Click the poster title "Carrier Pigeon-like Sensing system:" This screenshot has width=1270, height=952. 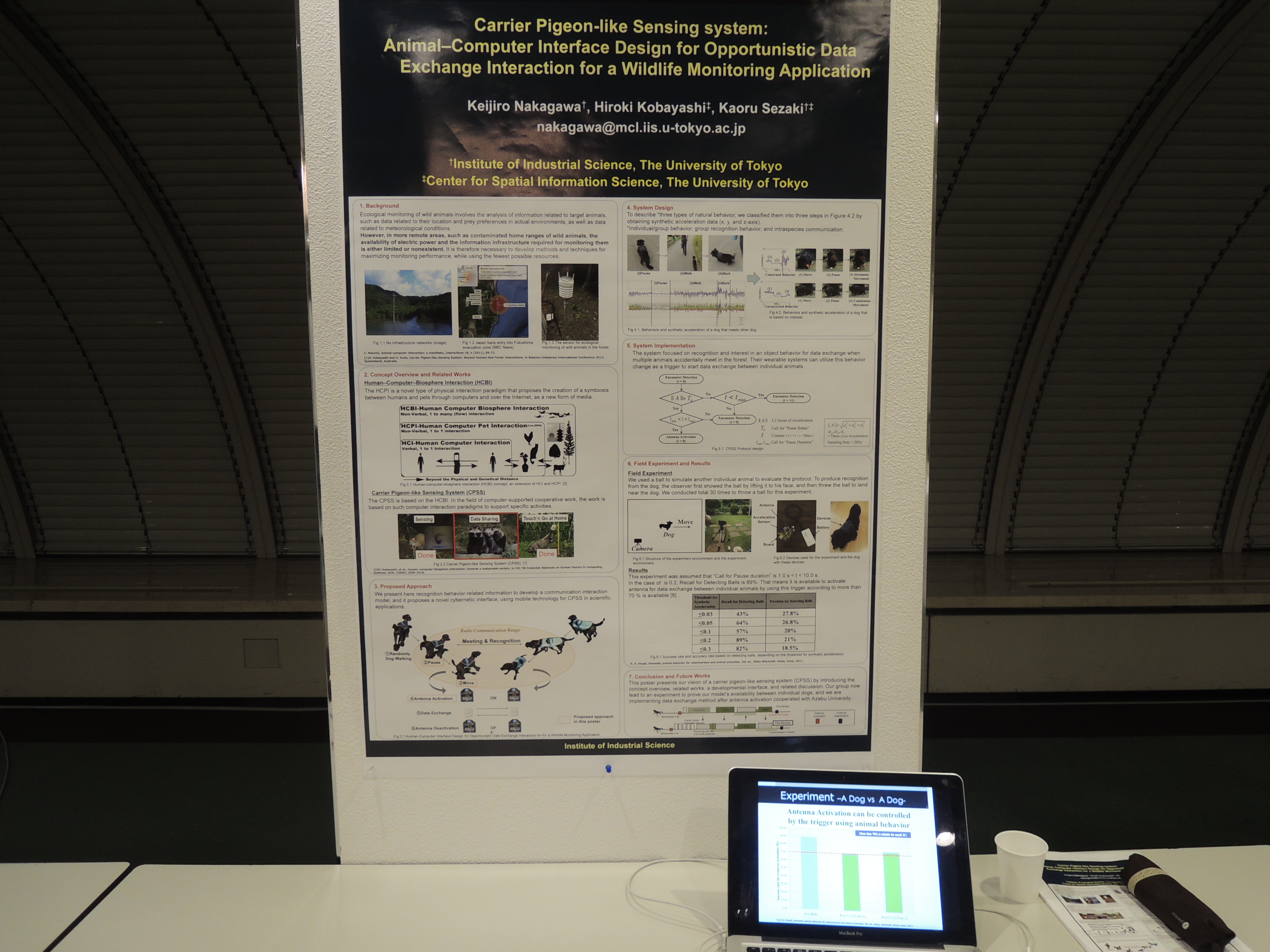click(621, 26)
